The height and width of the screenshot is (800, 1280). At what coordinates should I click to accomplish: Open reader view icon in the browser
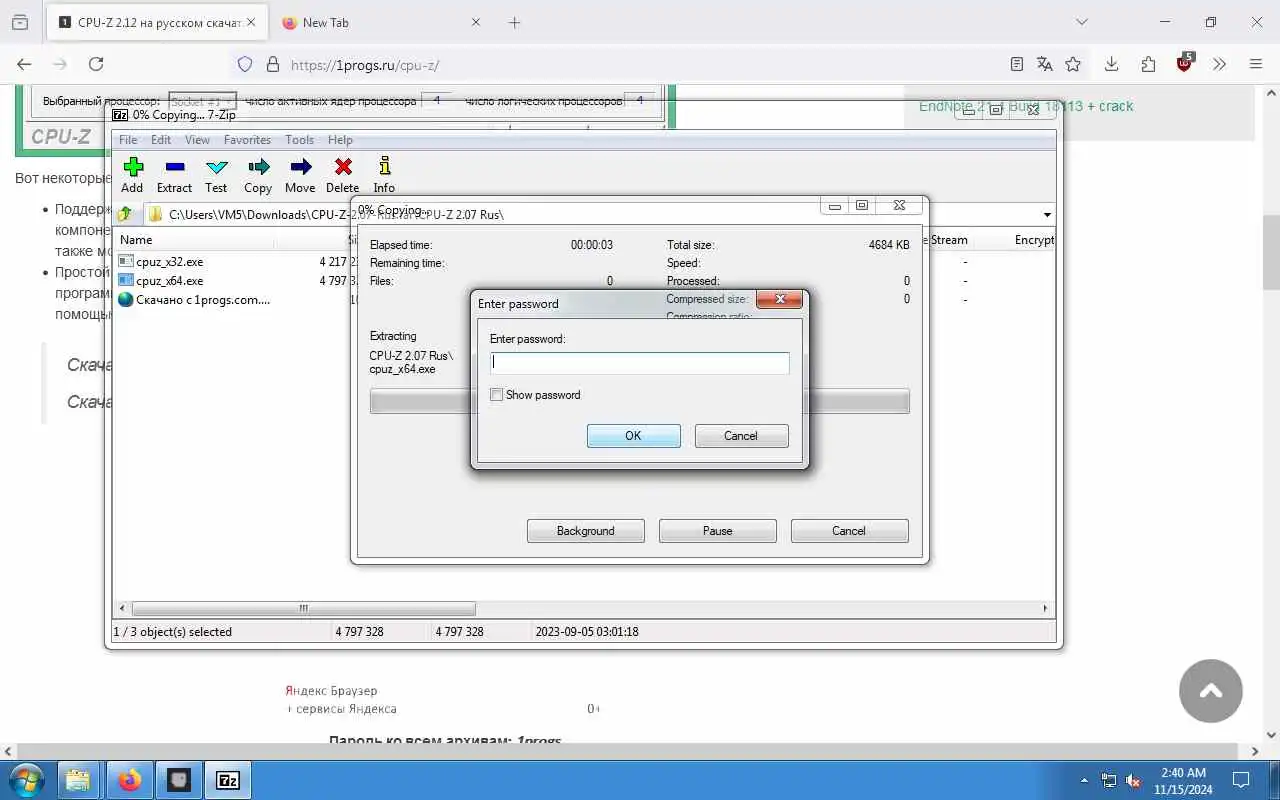pyautogui.click(x=1017, y=64)
